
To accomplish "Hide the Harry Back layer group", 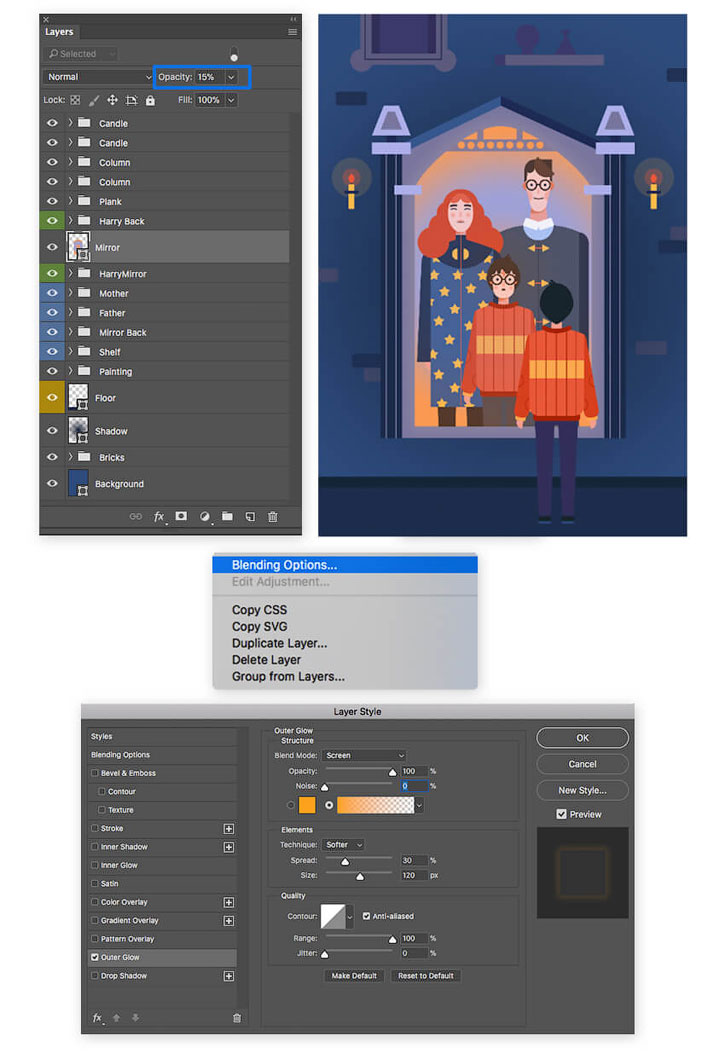I will (52, 221).
